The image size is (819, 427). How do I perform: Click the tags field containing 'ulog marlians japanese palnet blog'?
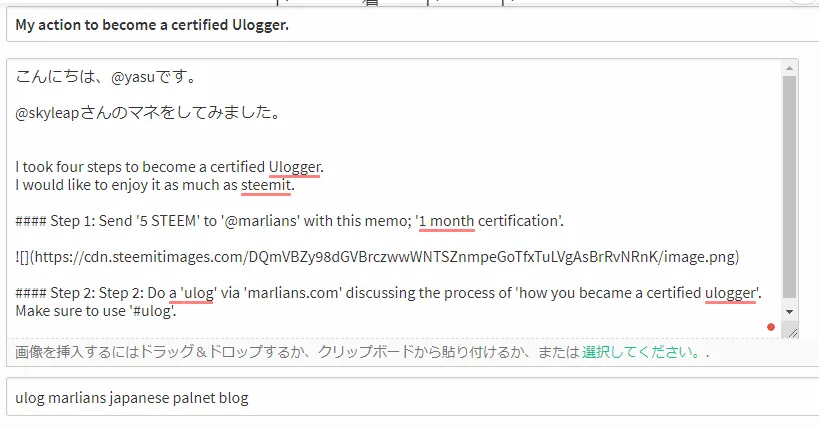point(413,397)
